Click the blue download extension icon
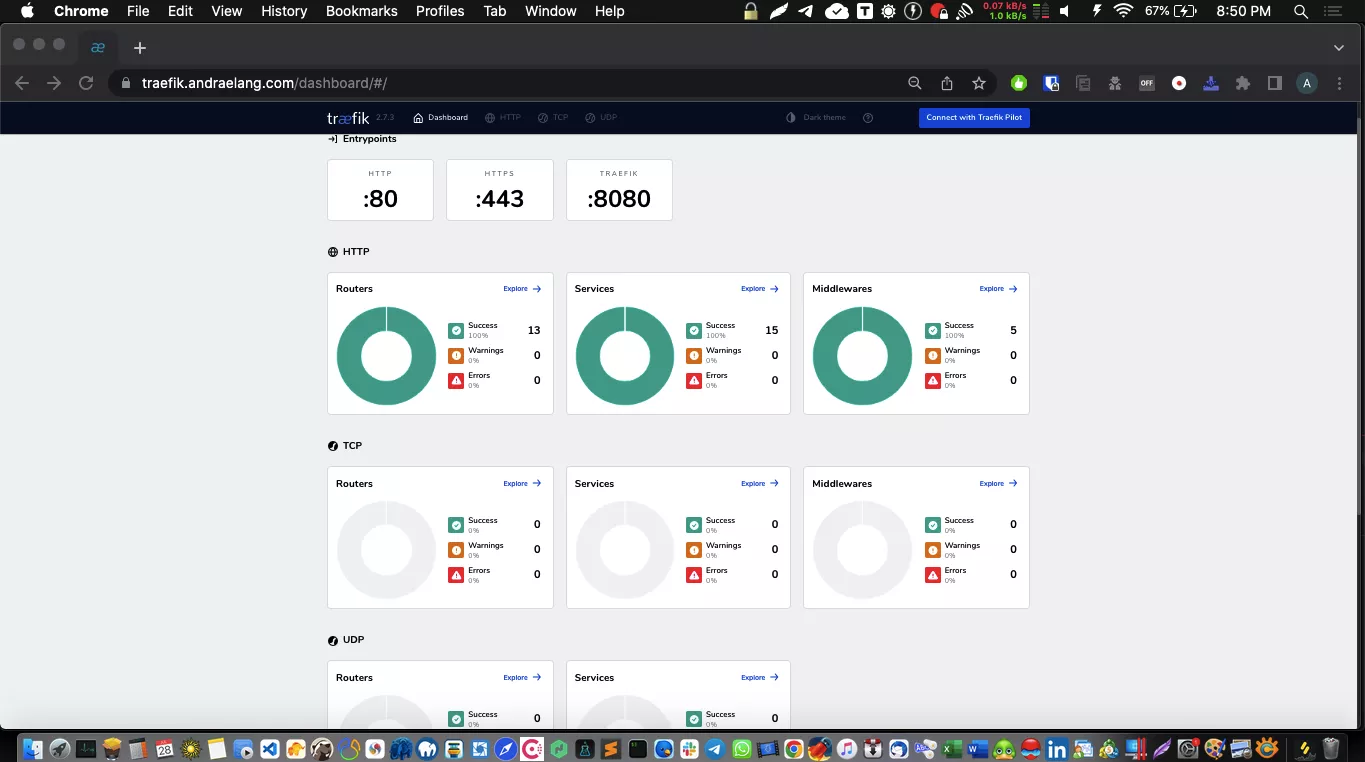 (x=1211, y=83)
